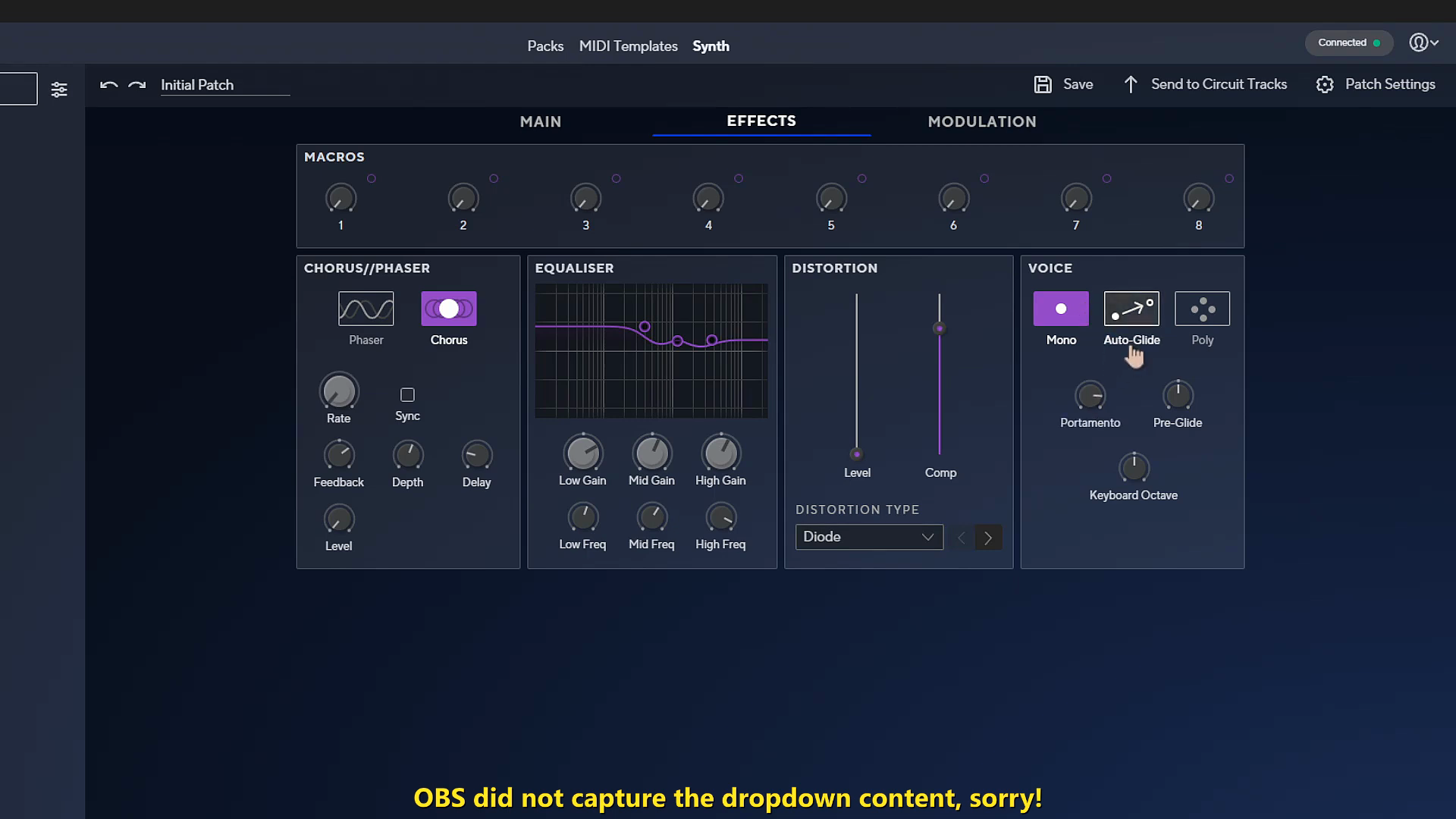Open the MIDI Templates page
This screenshot has width=1456, height=819.
tap(629, 46)
